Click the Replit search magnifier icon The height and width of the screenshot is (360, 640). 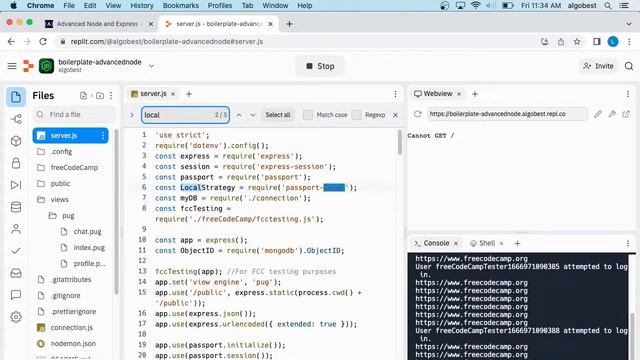pos(629,66)
